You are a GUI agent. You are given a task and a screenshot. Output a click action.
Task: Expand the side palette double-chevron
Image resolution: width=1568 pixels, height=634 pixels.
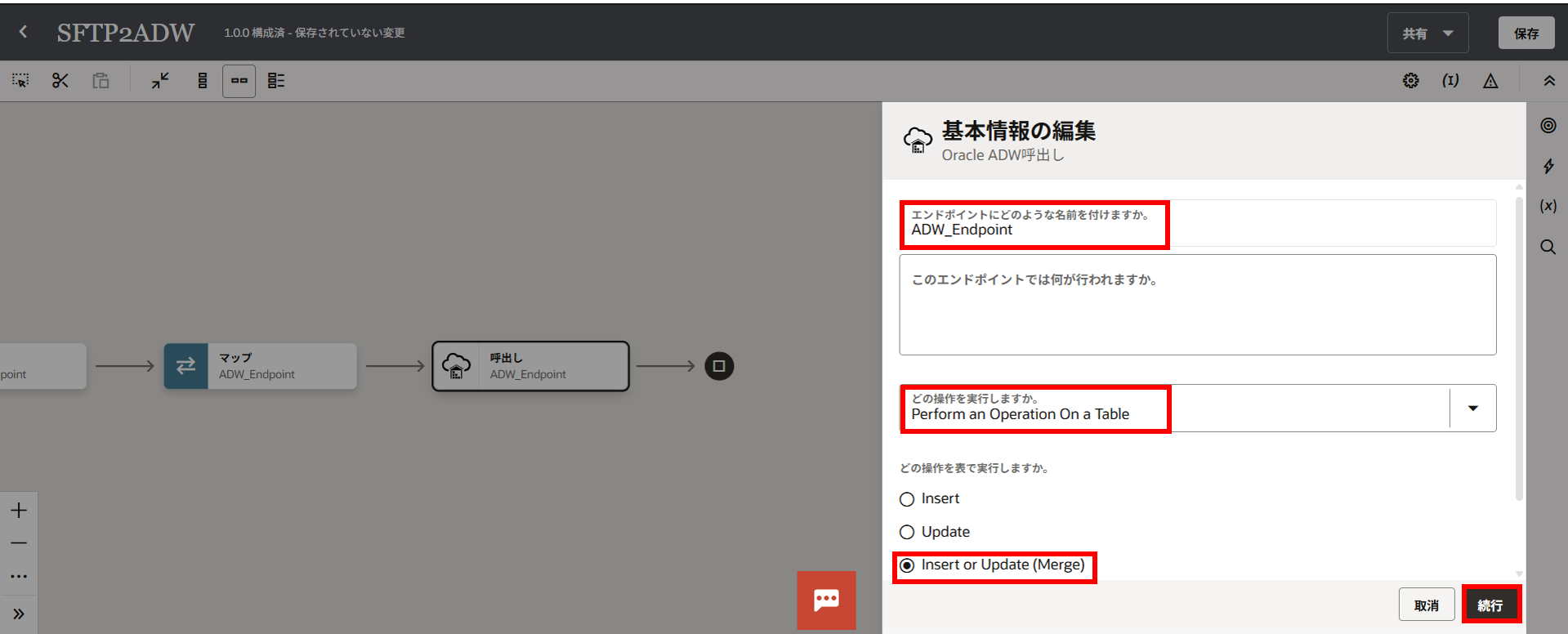pos(19,614)
